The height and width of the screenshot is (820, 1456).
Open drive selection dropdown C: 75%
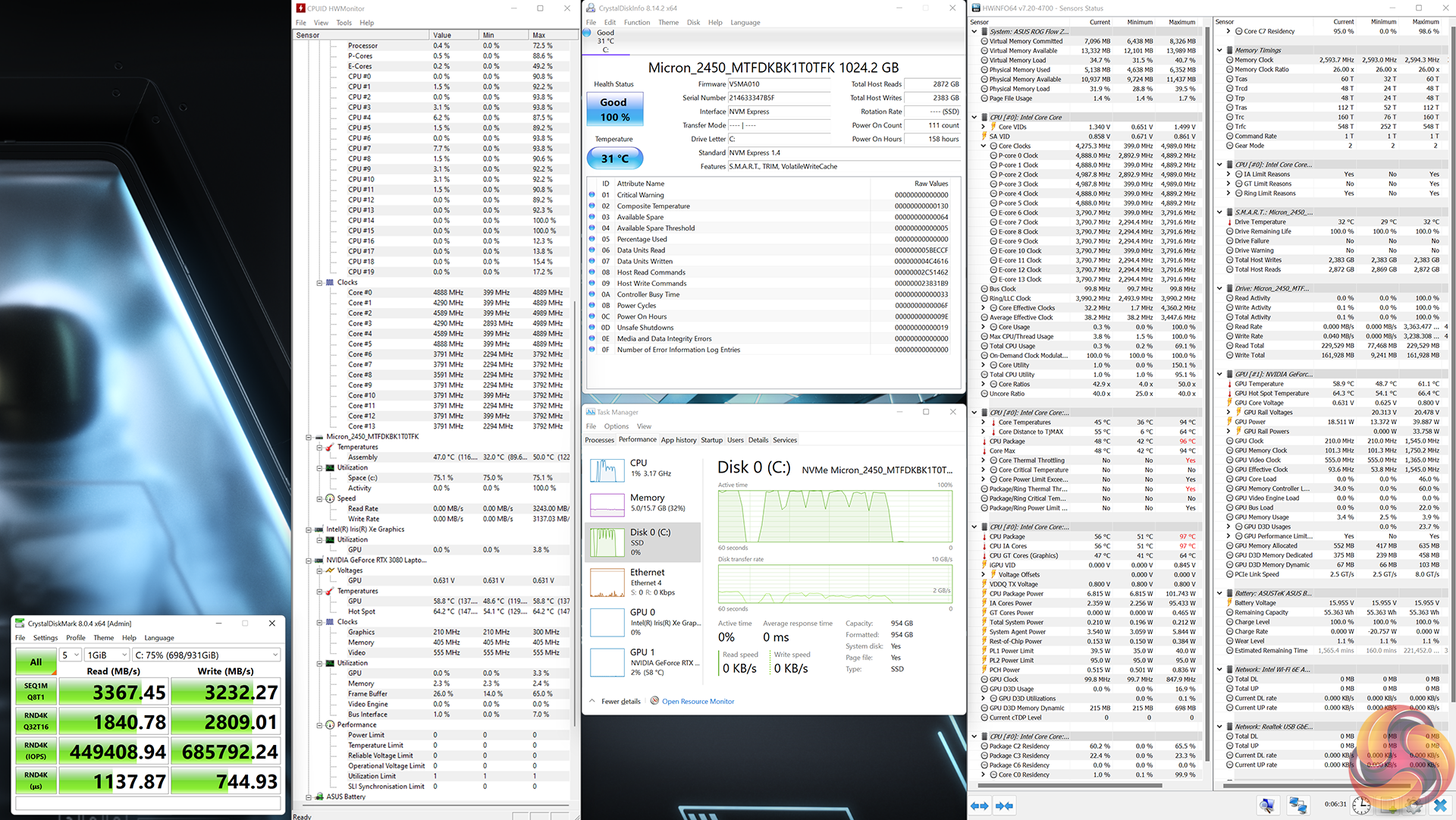[206, 655]
